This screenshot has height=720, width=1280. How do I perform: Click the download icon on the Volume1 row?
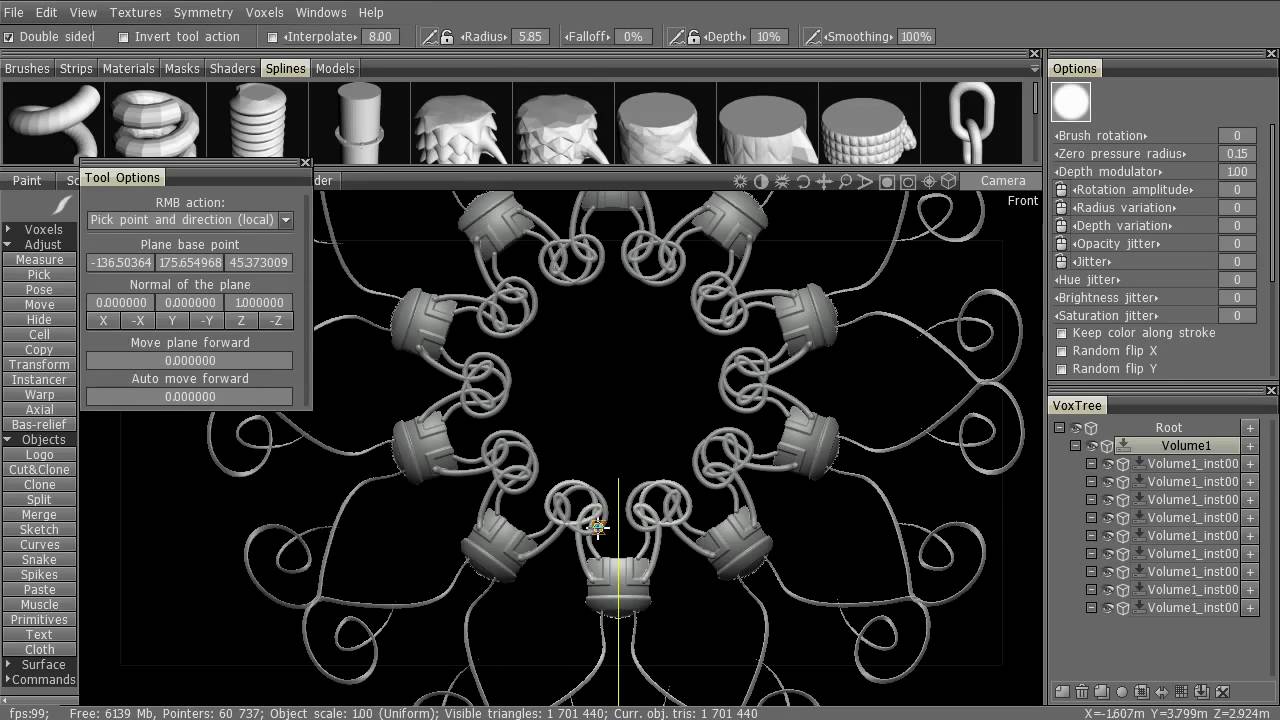click(x=1124, y=446)
